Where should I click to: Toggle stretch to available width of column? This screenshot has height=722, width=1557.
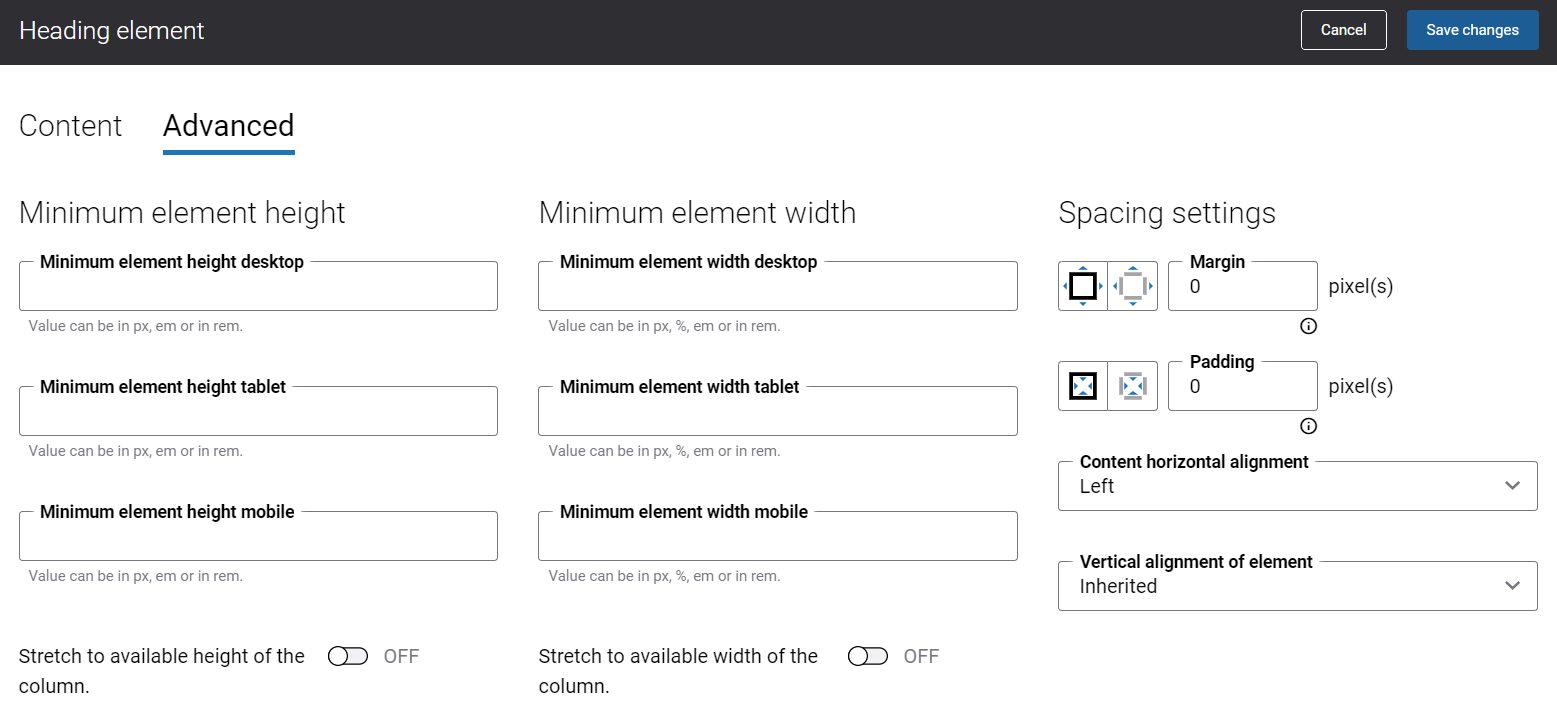point(867,656)
